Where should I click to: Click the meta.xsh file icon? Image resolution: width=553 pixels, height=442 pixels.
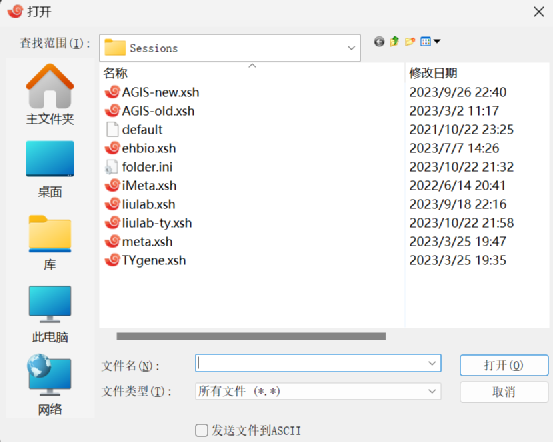113,242
